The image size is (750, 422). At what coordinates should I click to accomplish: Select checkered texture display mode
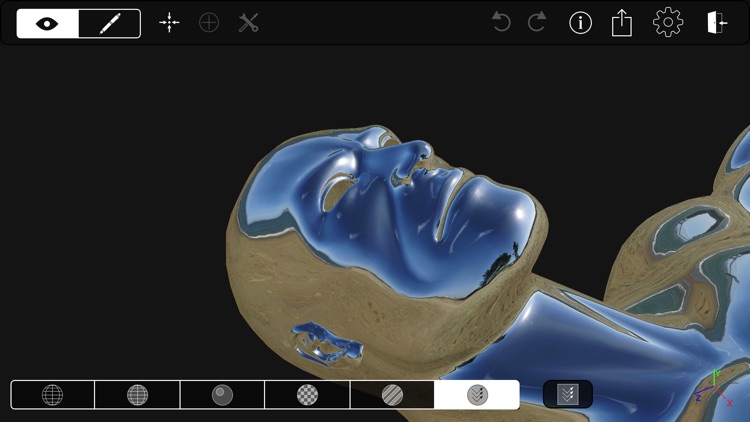[x=307, y=395]
